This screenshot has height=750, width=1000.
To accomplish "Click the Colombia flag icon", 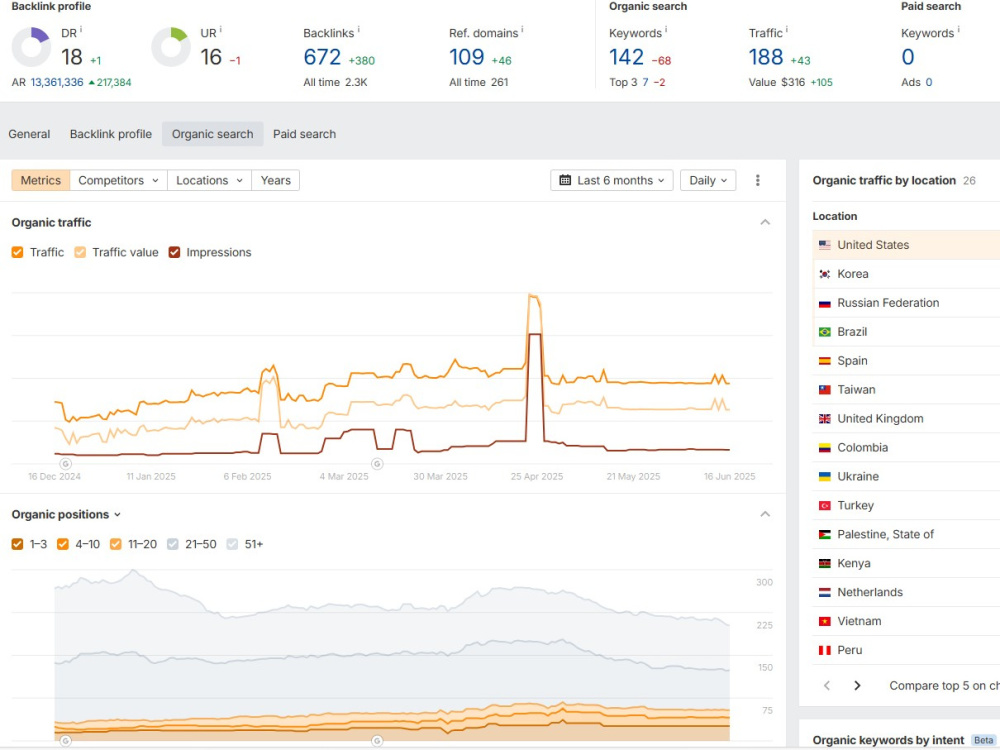I will point(825,448).
